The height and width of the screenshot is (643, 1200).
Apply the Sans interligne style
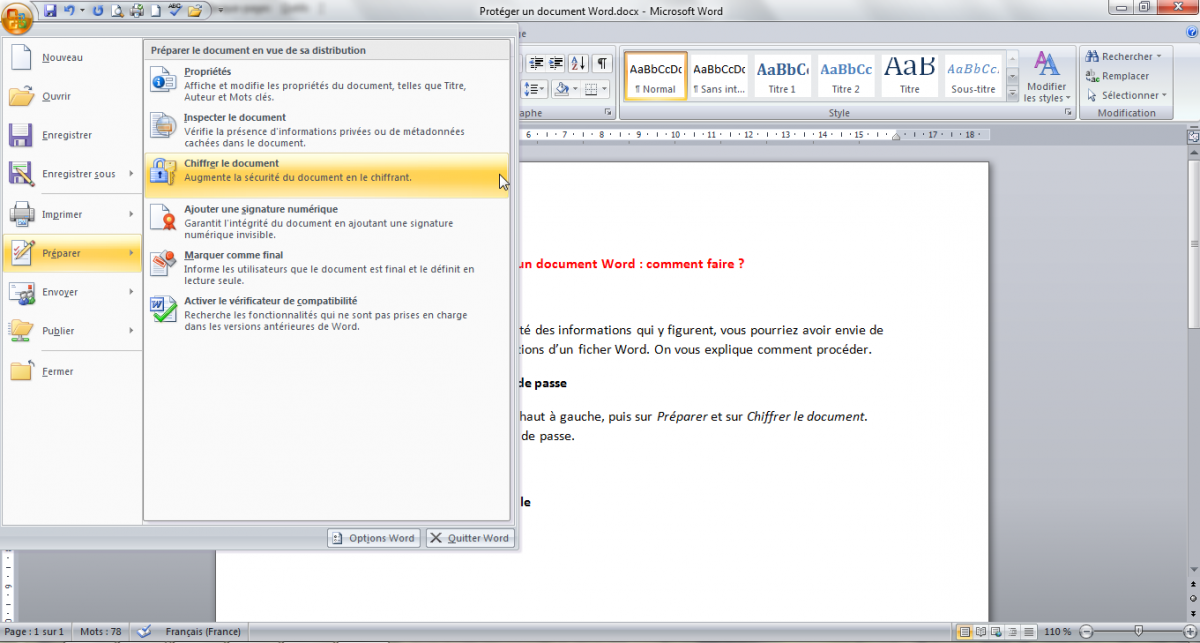click(719, 76)
